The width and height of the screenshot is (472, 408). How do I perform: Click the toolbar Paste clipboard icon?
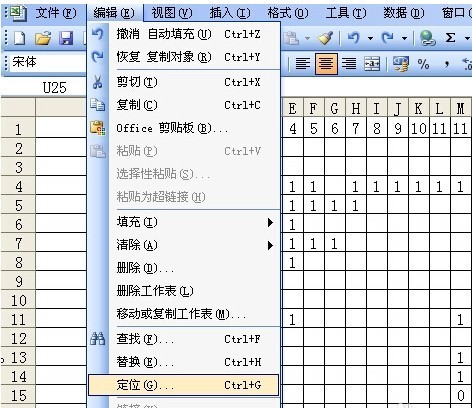[x=291, y=38]
